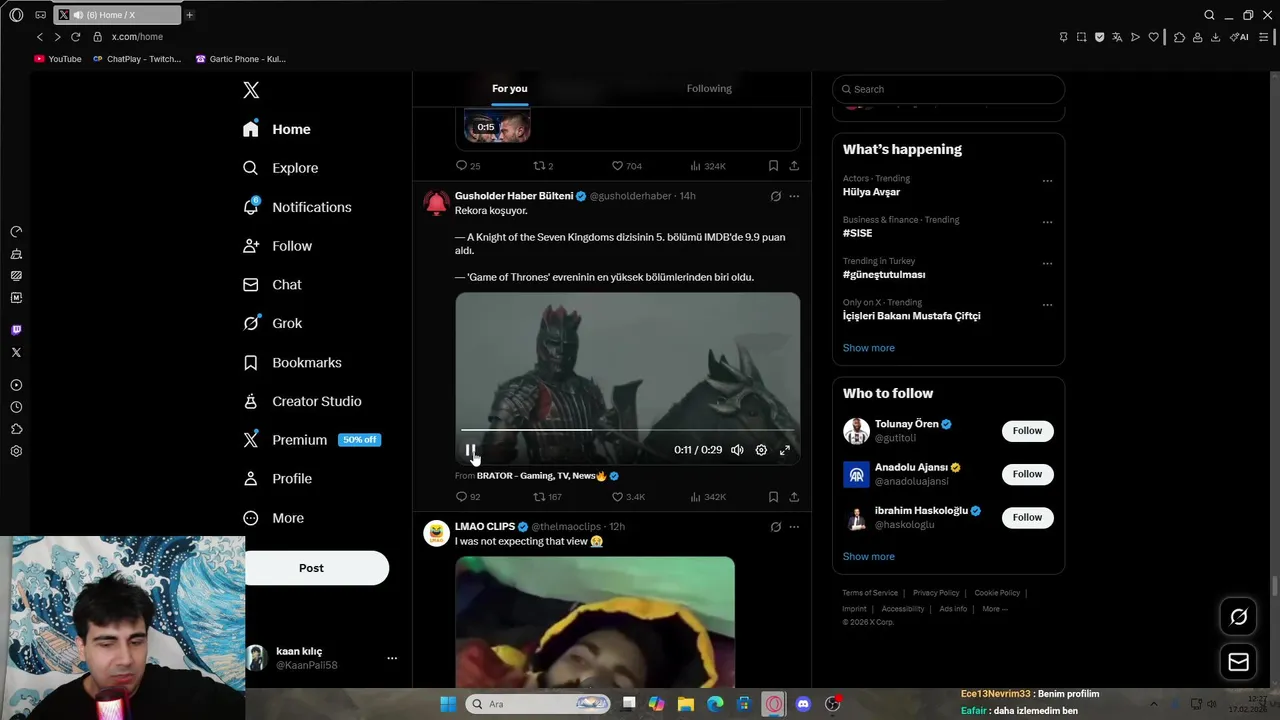Bookmark the Gusholder Haber Bülteni post
This screenshot has height=720, width=1280.
point(773,497)
